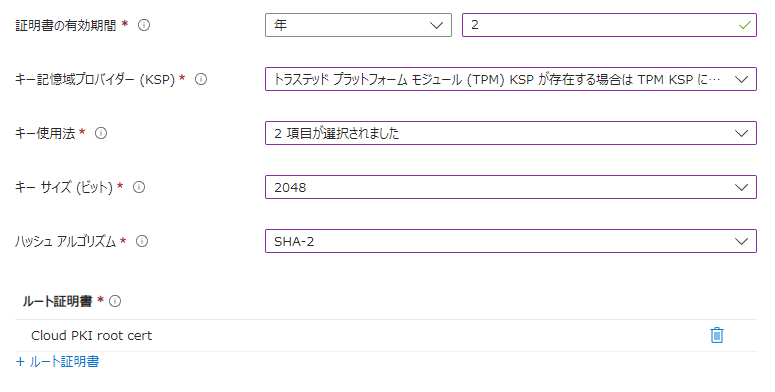
Task: Expand the 2048 key size dropdown
Action: point(511,187)
